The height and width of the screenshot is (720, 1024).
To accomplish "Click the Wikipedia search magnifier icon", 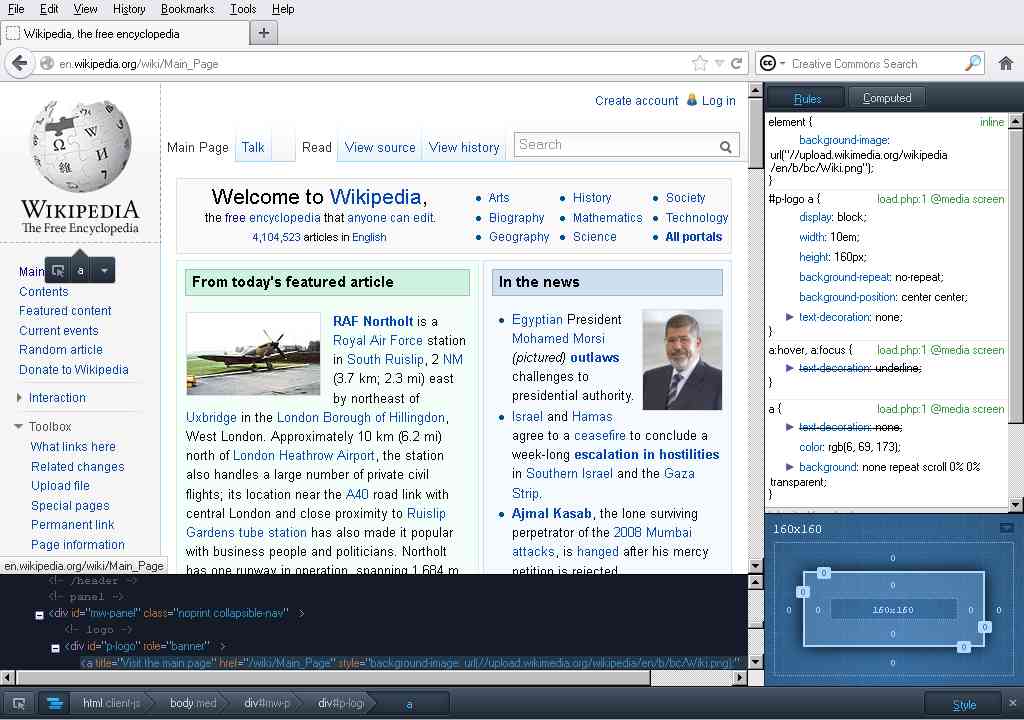I will click(x=725, y=146).
